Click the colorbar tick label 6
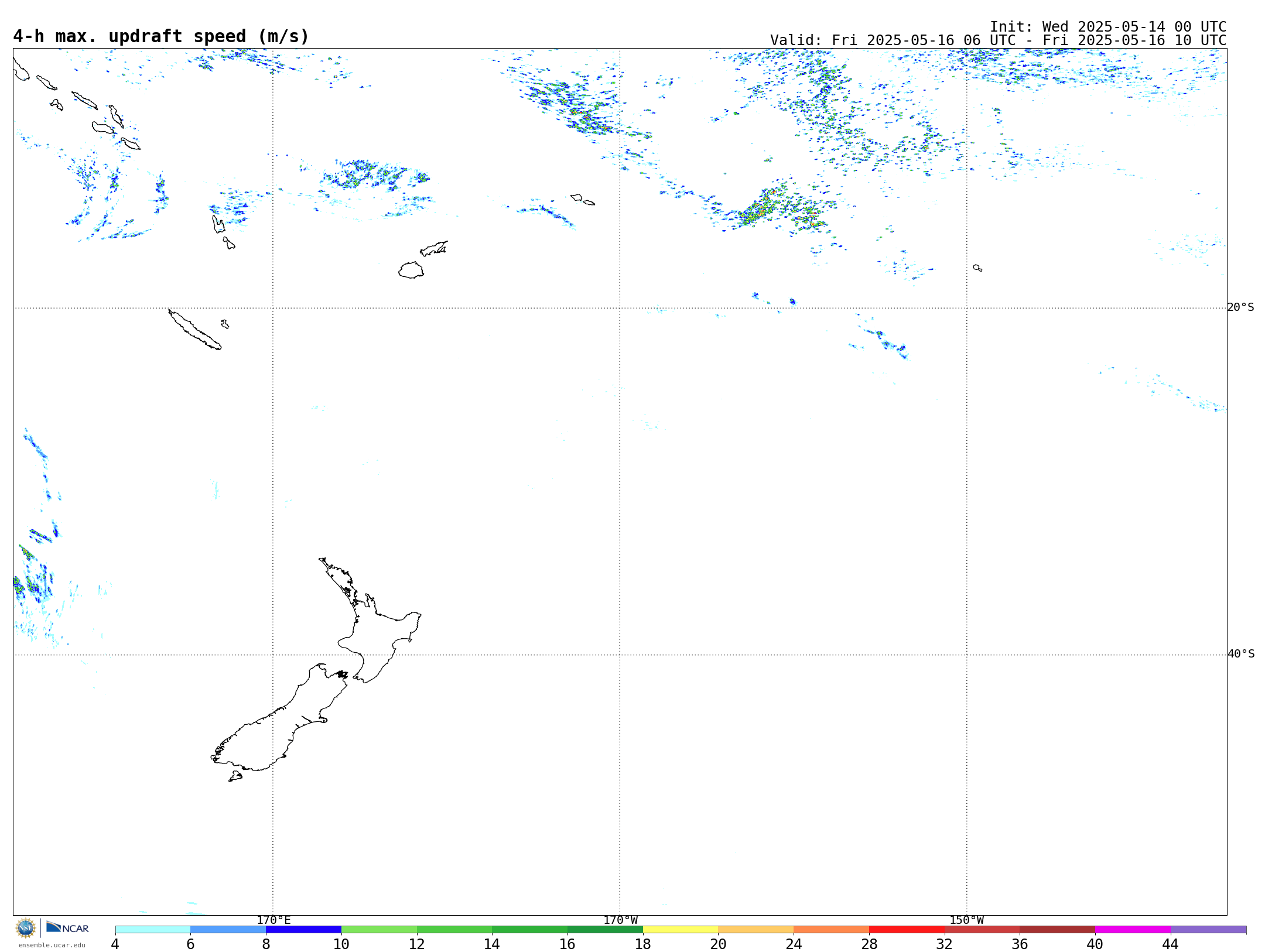The width and height of the screenshot is (1265, 952). click(x=191, y=944)
